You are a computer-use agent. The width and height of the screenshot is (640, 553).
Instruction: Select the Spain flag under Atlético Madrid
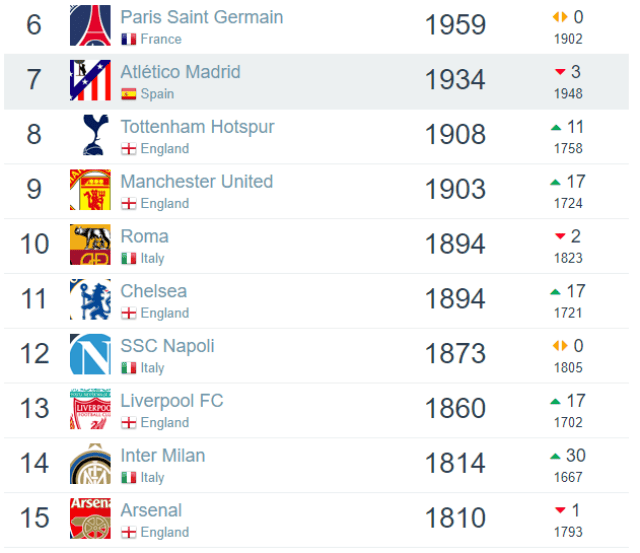coord(129,94)
